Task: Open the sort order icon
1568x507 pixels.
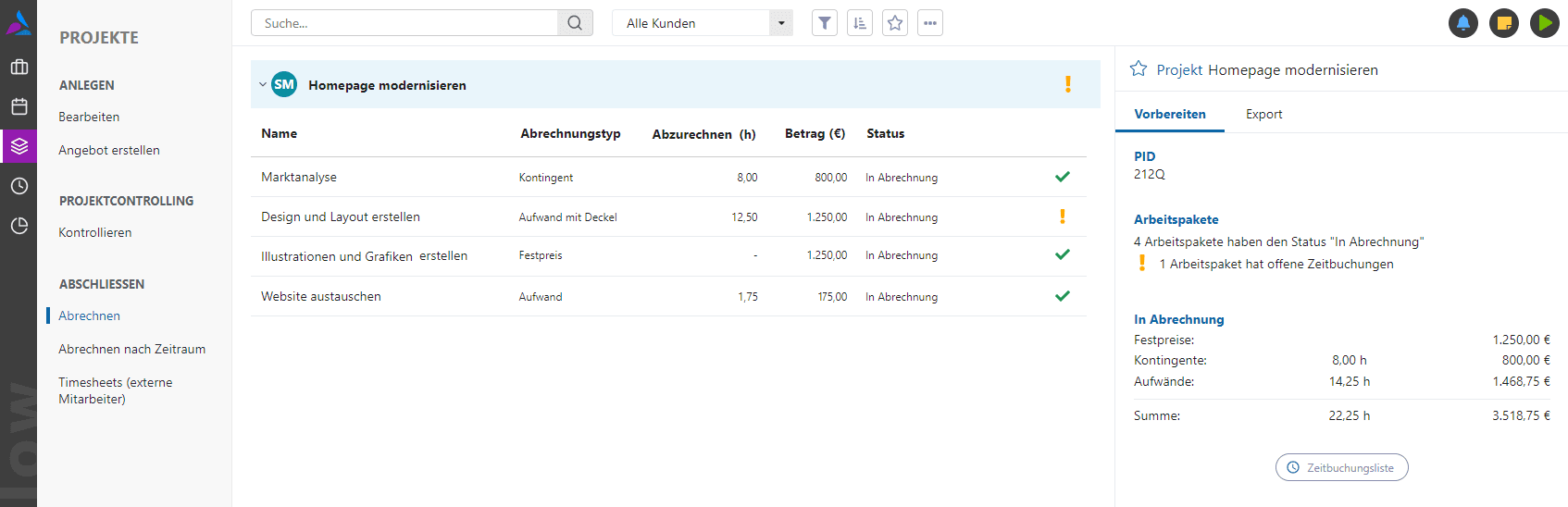Action: click(859, 23)
